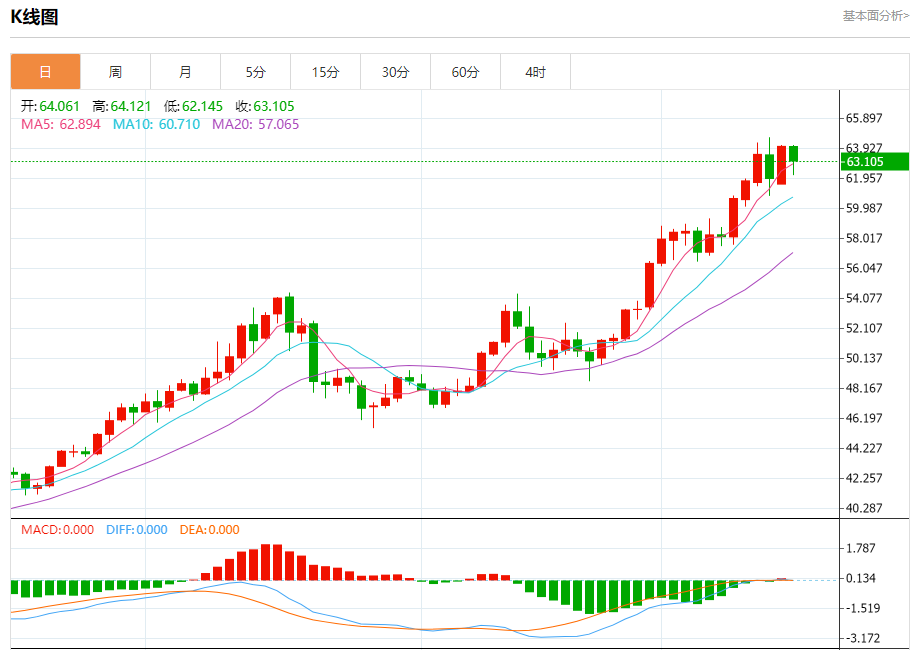The image size is (915, 650).
Task: Click the rightmost green candlestick
Action: click(x=793, y=153)
